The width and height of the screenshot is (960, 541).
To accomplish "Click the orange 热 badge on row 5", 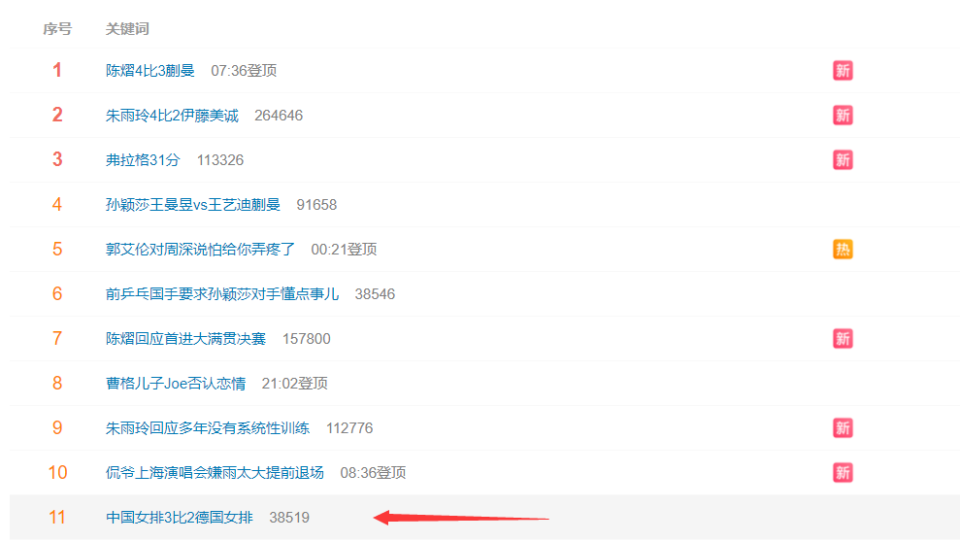I will tap(842, 249).
